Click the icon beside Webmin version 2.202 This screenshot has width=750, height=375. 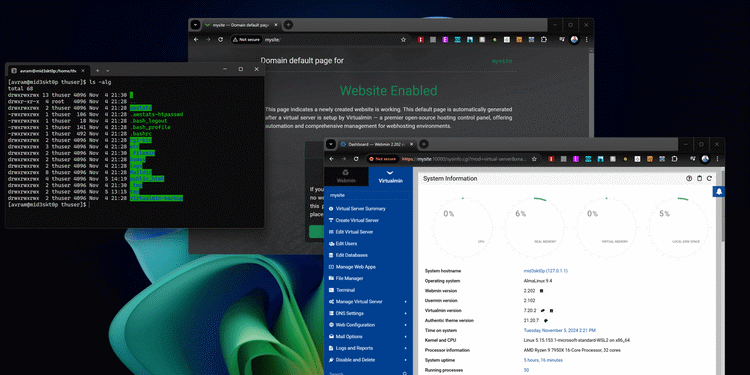click(x=541, y=291)
